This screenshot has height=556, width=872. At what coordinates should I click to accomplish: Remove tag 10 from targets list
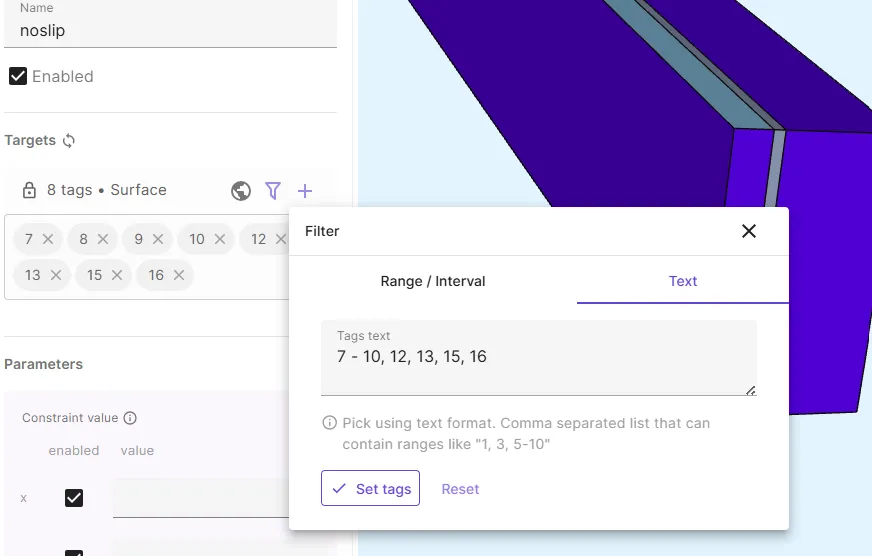(x=219, y=239)
